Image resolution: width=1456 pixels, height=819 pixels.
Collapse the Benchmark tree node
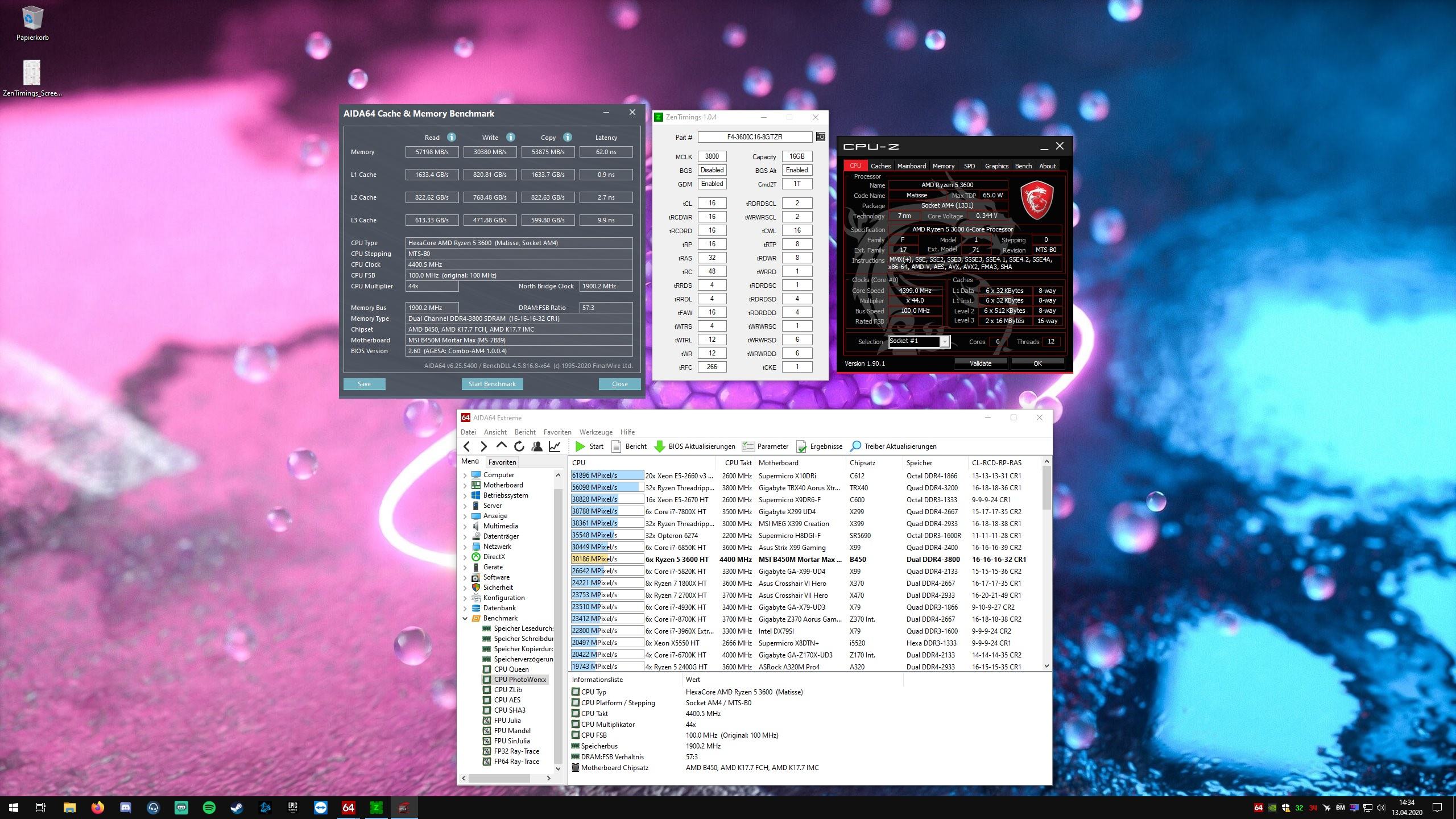click(x=465, y=618)
